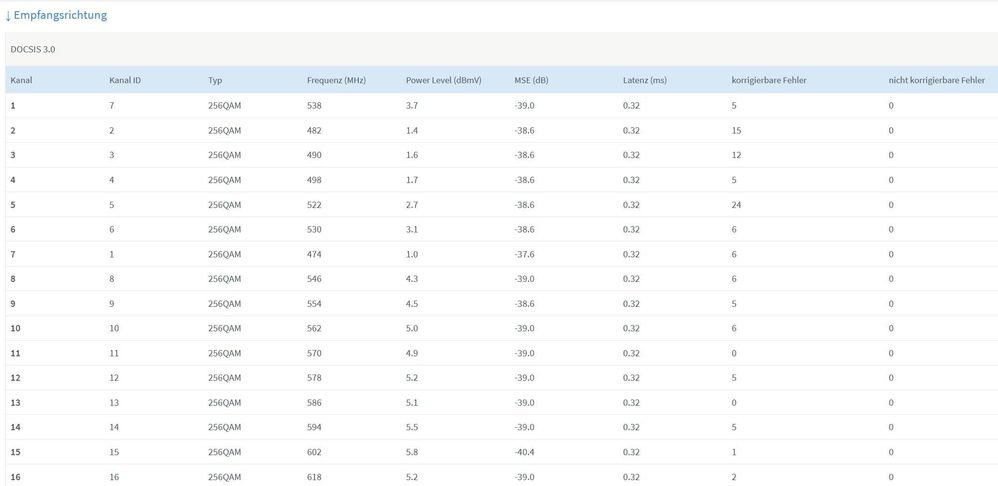Screen dimensions: 998x486
Task: Click power level 5.5
Action: pyautogui.click(x=412, y=427)
